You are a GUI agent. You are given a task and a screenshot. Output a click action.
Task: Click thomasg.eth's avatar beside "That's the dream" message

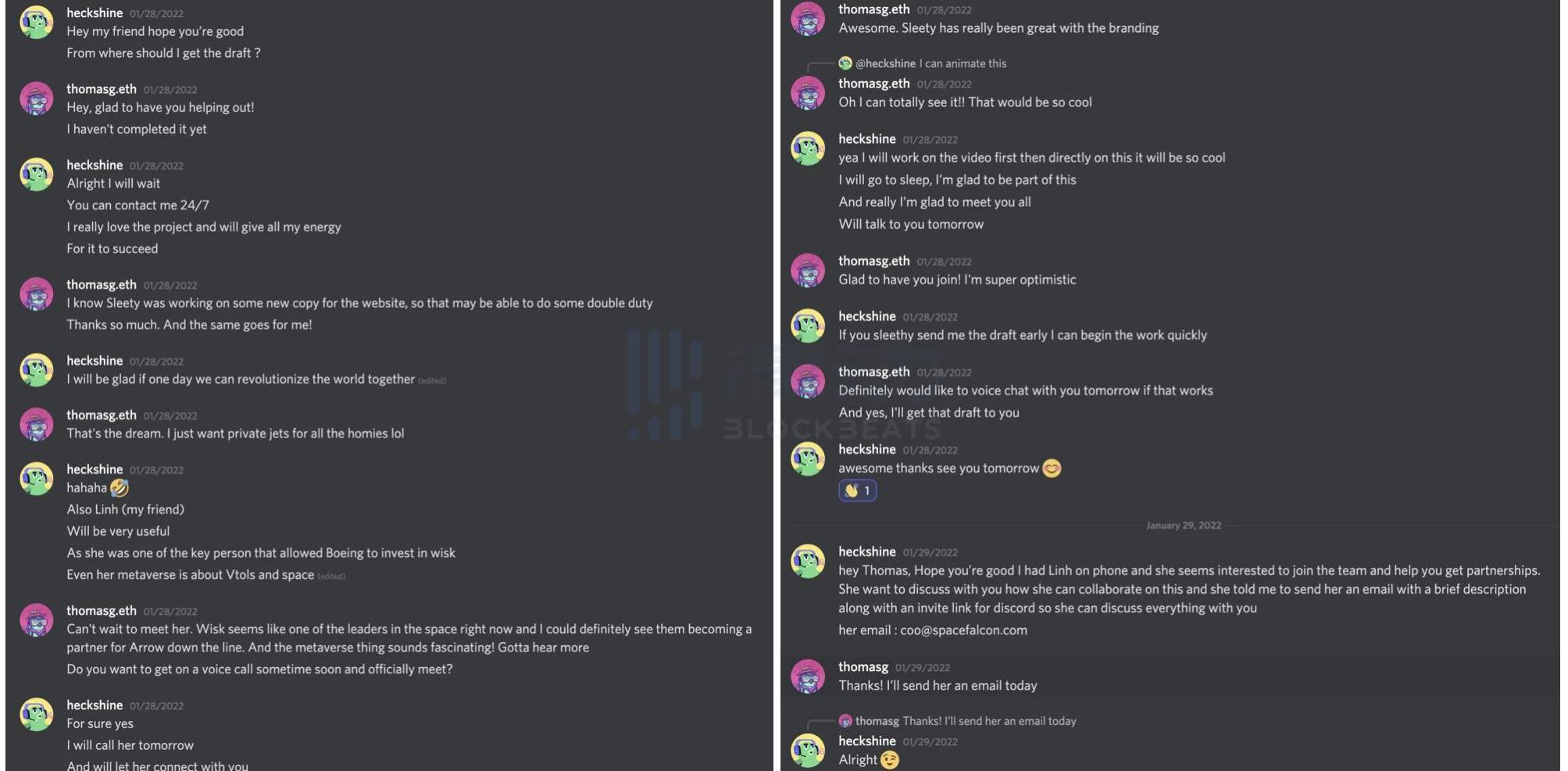pyautogui.click(x=36, y=424)
